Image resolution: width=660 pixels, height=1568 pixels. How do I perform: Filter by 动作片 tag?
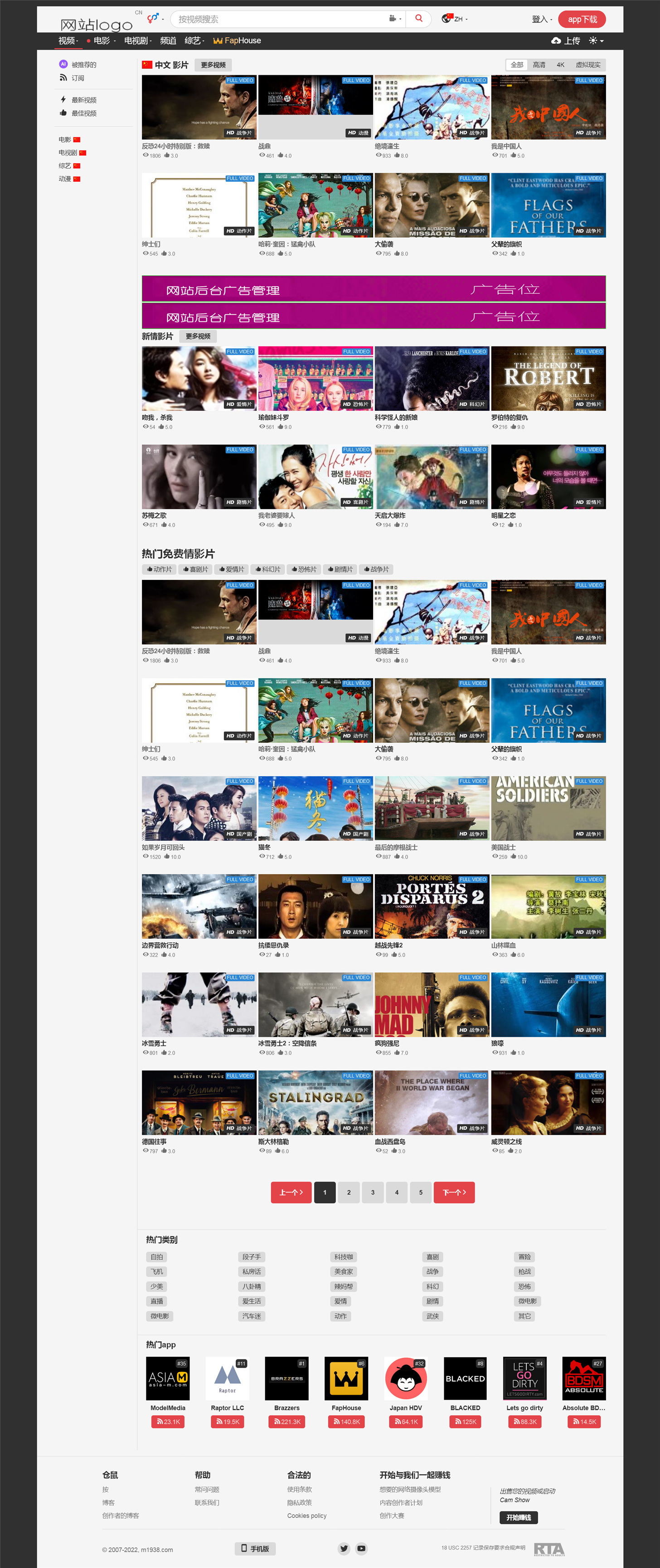coord(160,570)
